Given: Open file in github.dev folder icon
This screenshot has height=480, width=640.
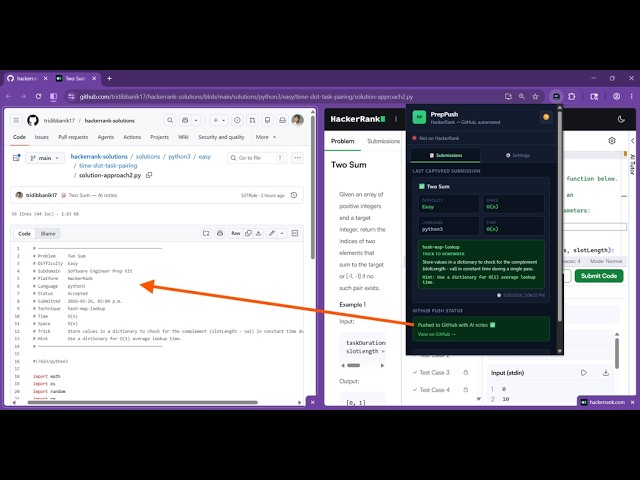Looking at the screenshot, I should pos(206,233).
